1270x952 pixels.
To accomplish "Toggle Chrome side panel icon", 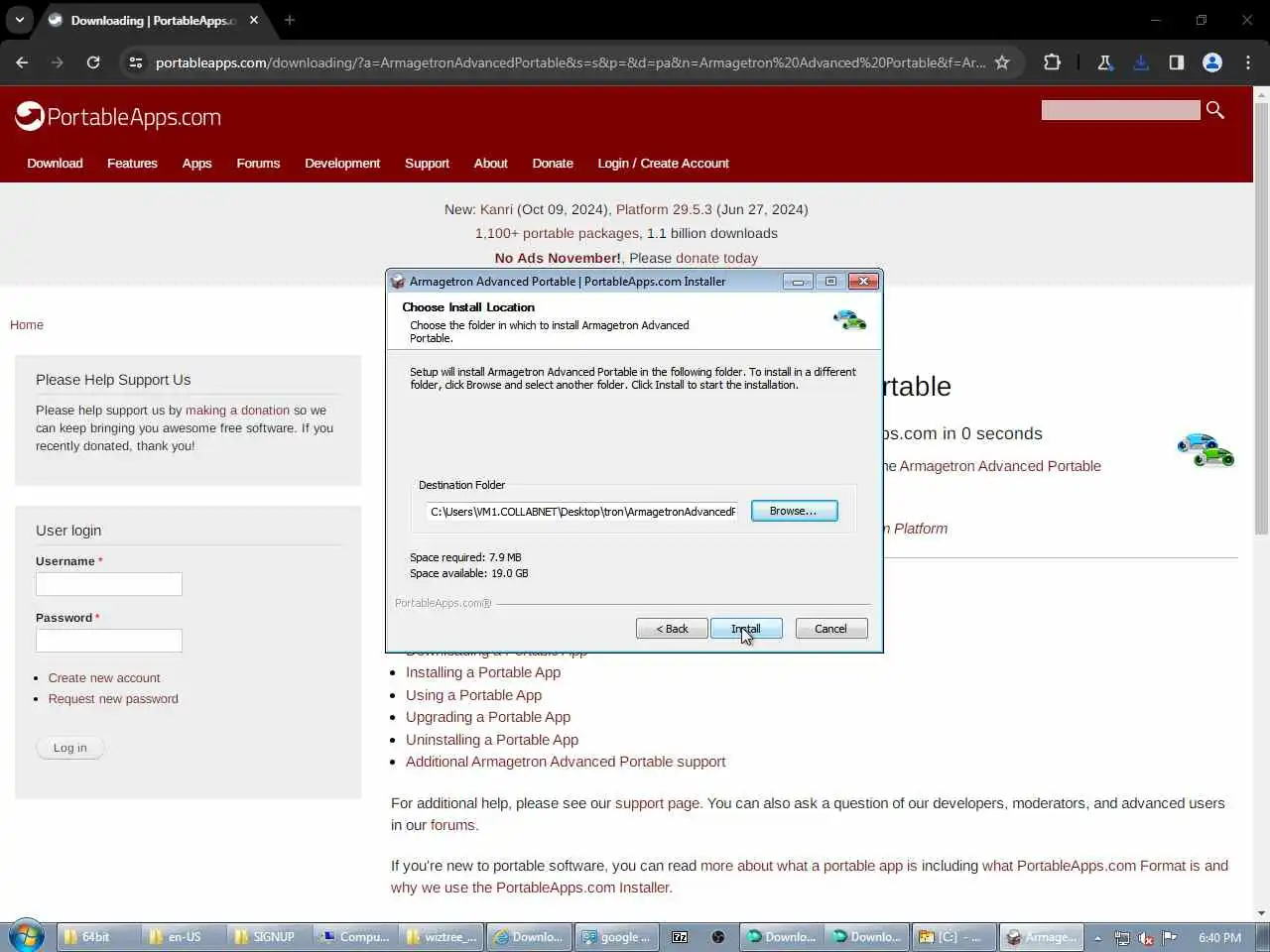I will click(1176, 62).
